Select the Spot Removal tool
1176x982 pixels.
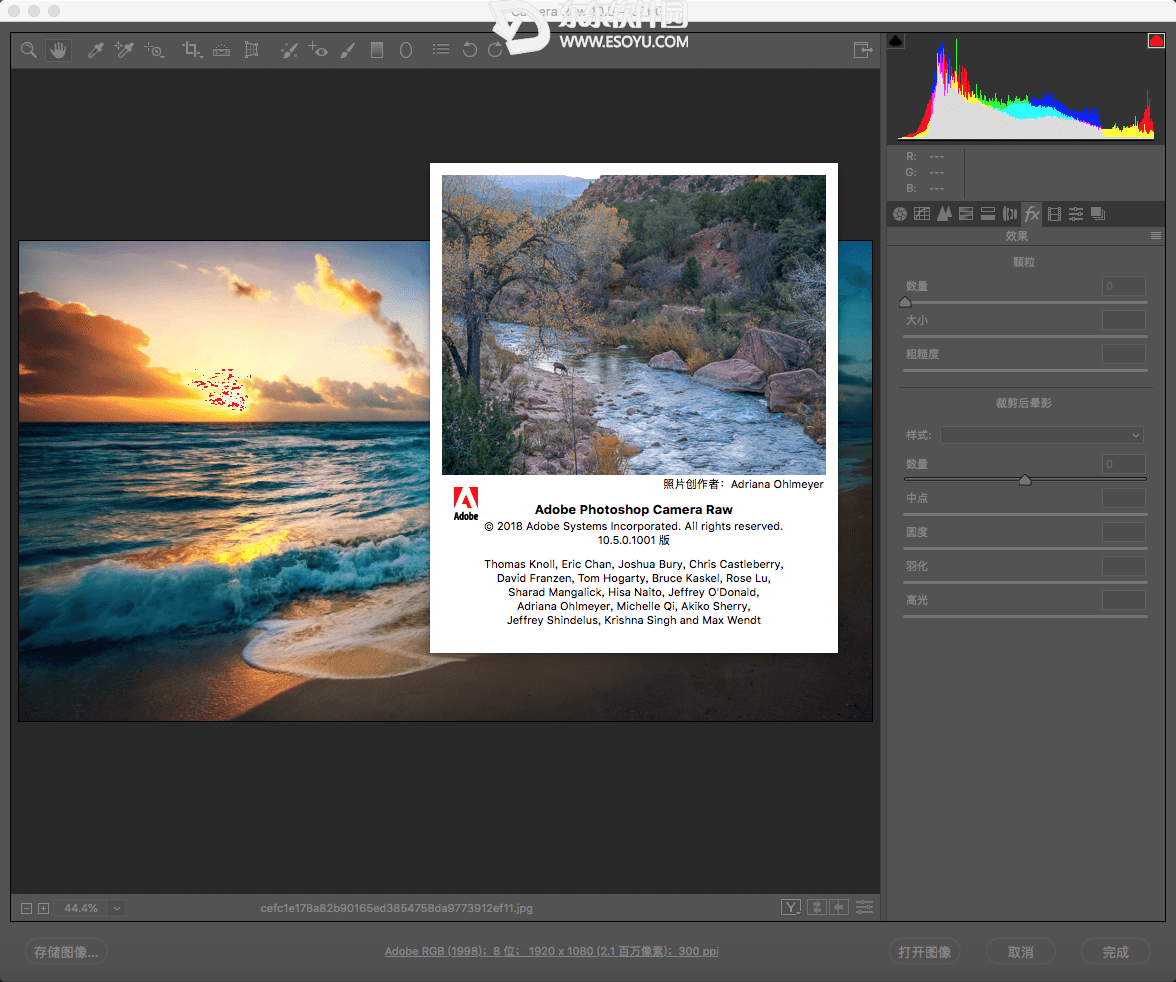[x=290, y=50]
